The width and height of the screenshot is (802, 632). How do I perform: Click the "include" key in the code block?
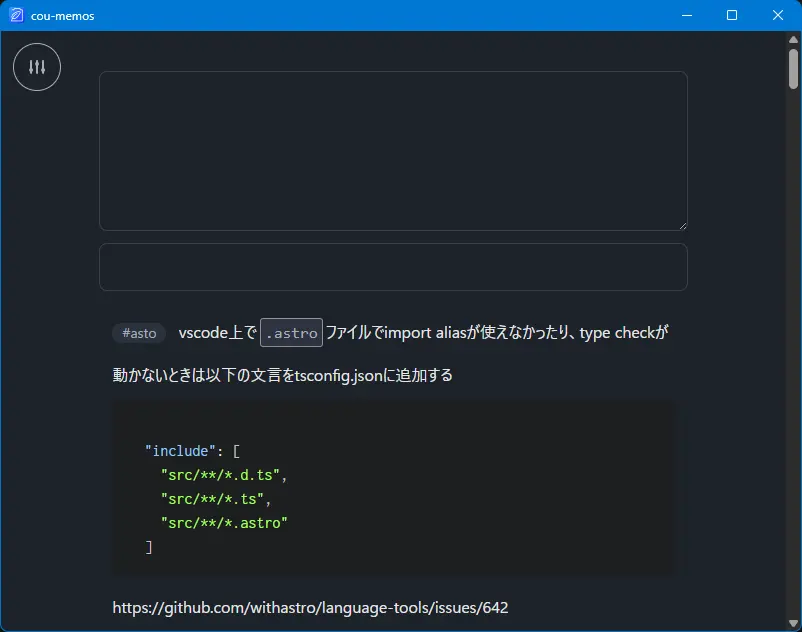coord(180,451)
